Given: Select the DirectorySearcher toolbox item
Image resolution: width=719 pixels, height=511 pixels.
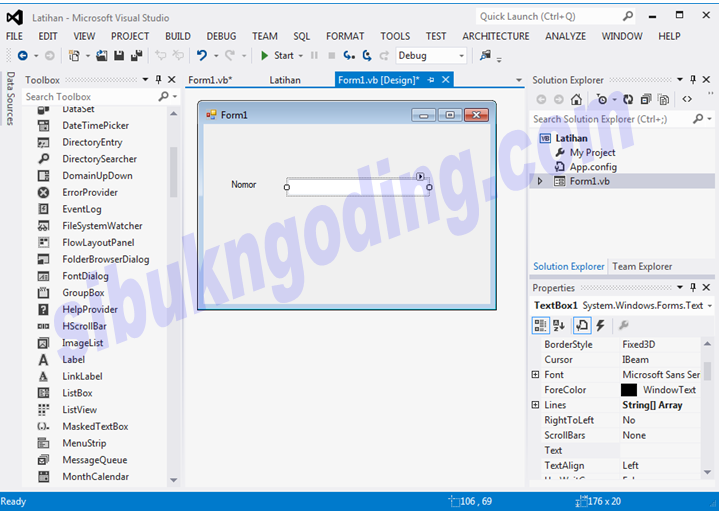Looking at the screenshot, I should (100, 159).
